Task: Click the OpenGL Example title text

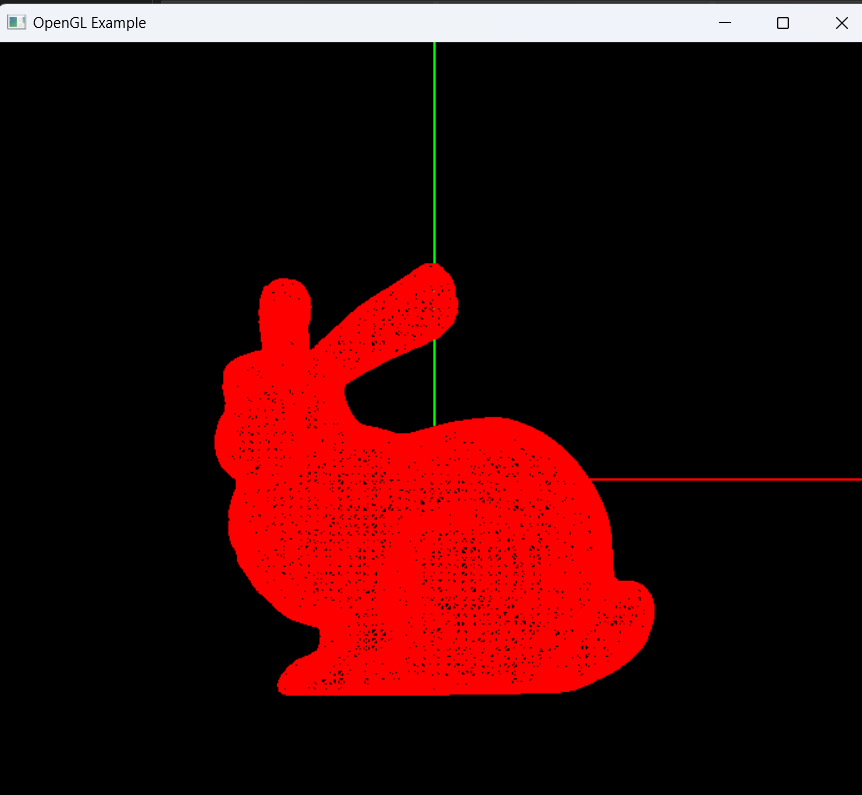Action: (x=90, y=23)
